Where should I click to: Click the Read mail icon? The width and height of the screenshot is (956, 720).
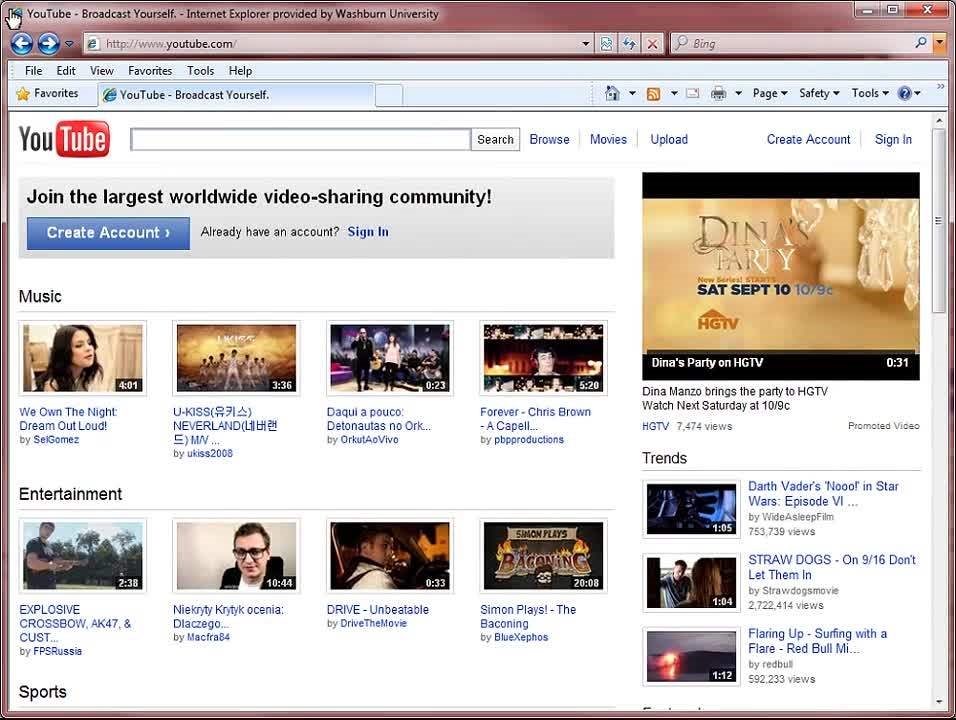pyautogui.click(x=693, y=93)
